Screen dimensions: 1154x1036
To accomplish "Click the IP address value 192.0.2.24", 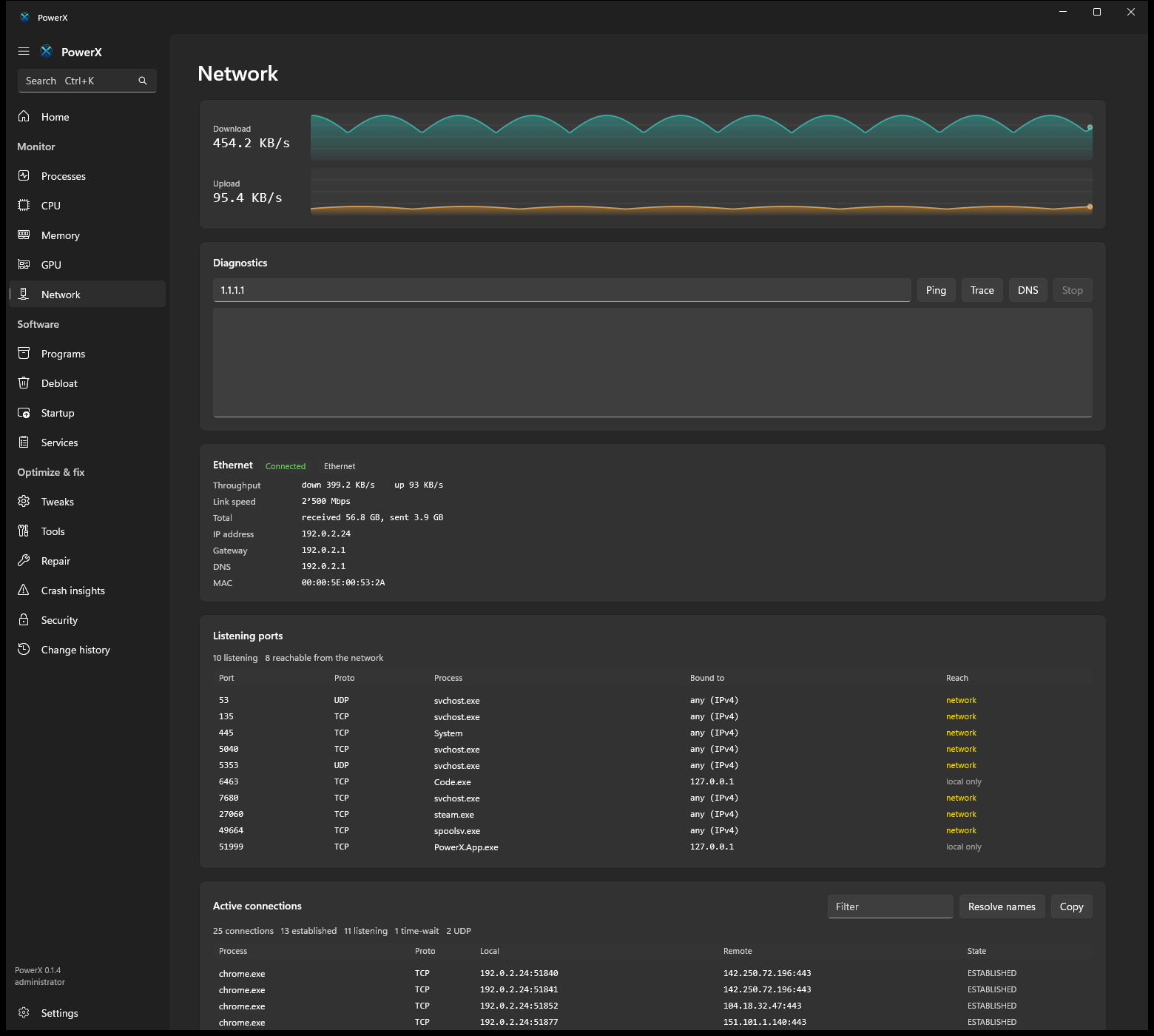I will [326, 534].
